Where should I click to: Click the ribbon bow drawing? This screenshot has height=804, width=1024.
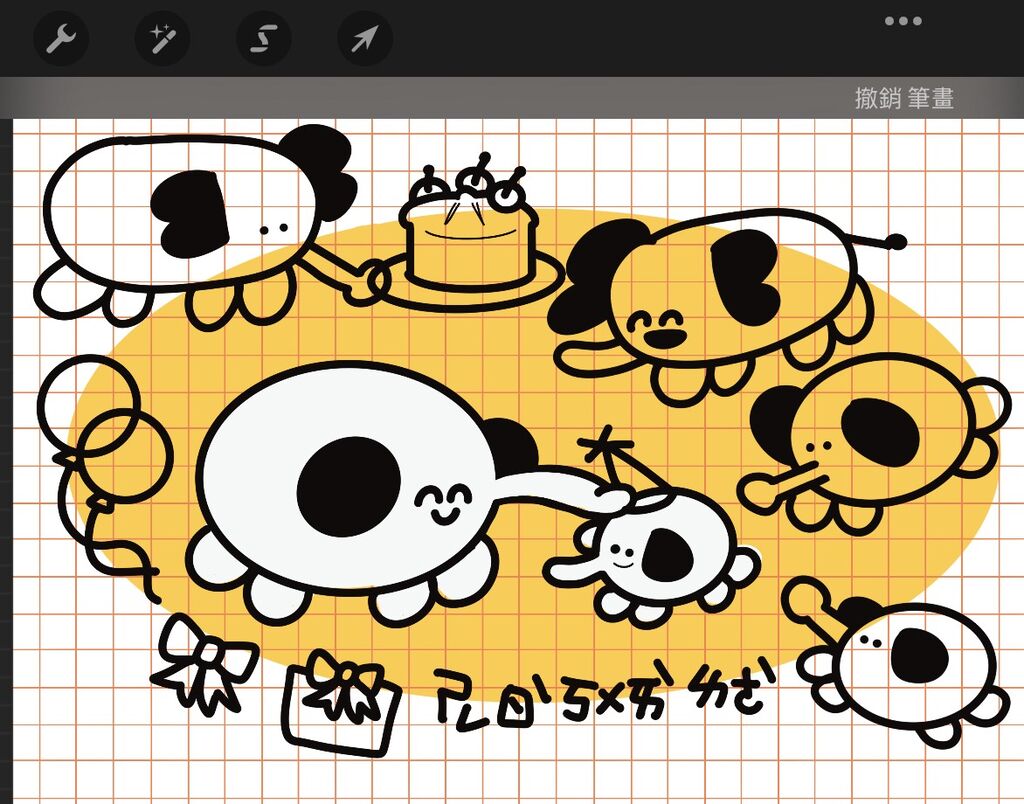pos(207,661)
